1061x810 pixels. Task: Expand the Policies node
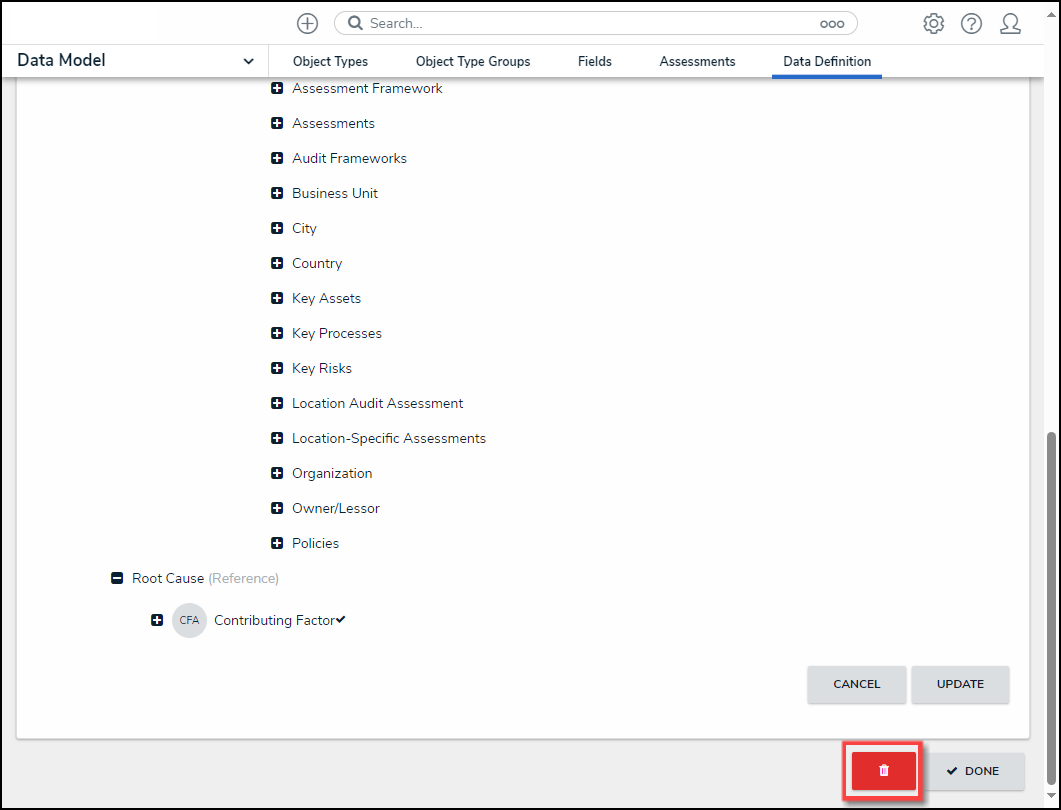(x=277, y=543)
